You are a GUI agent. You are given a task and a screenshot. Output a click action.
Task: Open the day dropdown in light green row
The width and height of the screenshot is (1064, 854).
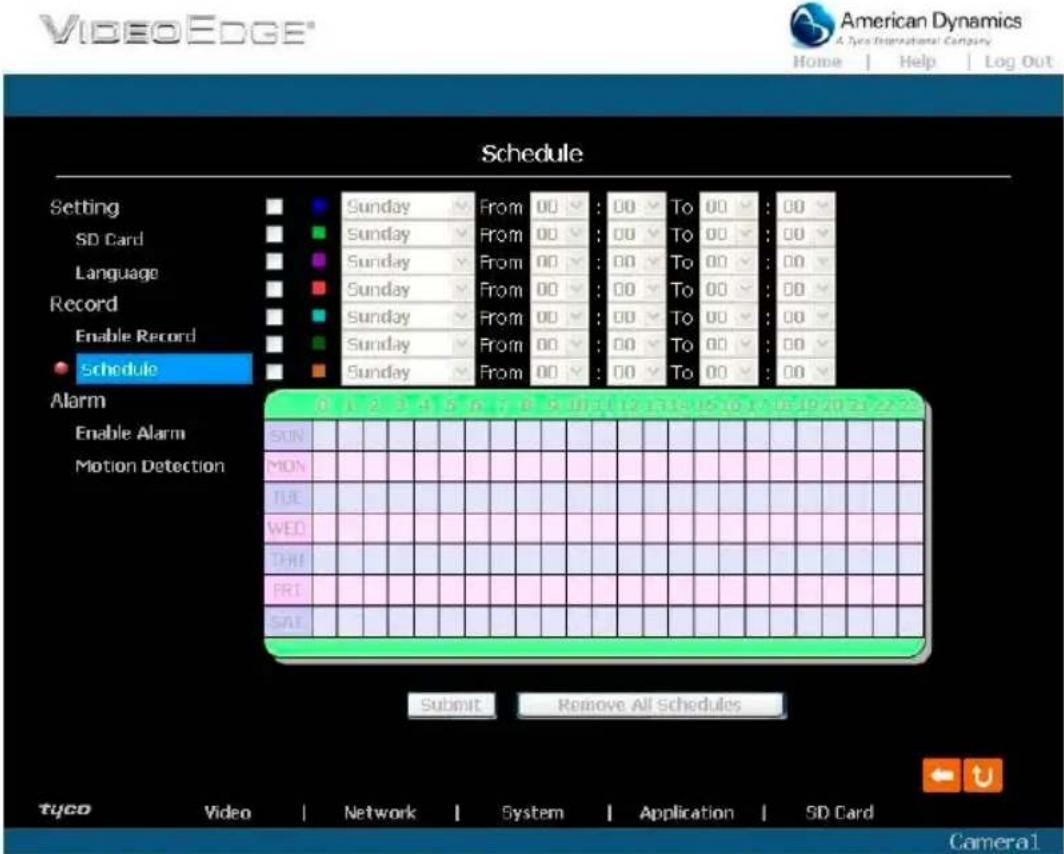point(407,234)
